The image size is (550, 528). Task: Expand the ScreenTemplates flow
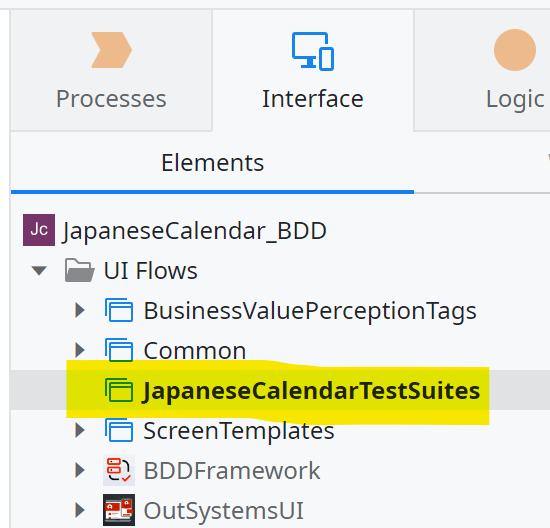[x=80, y=430]
